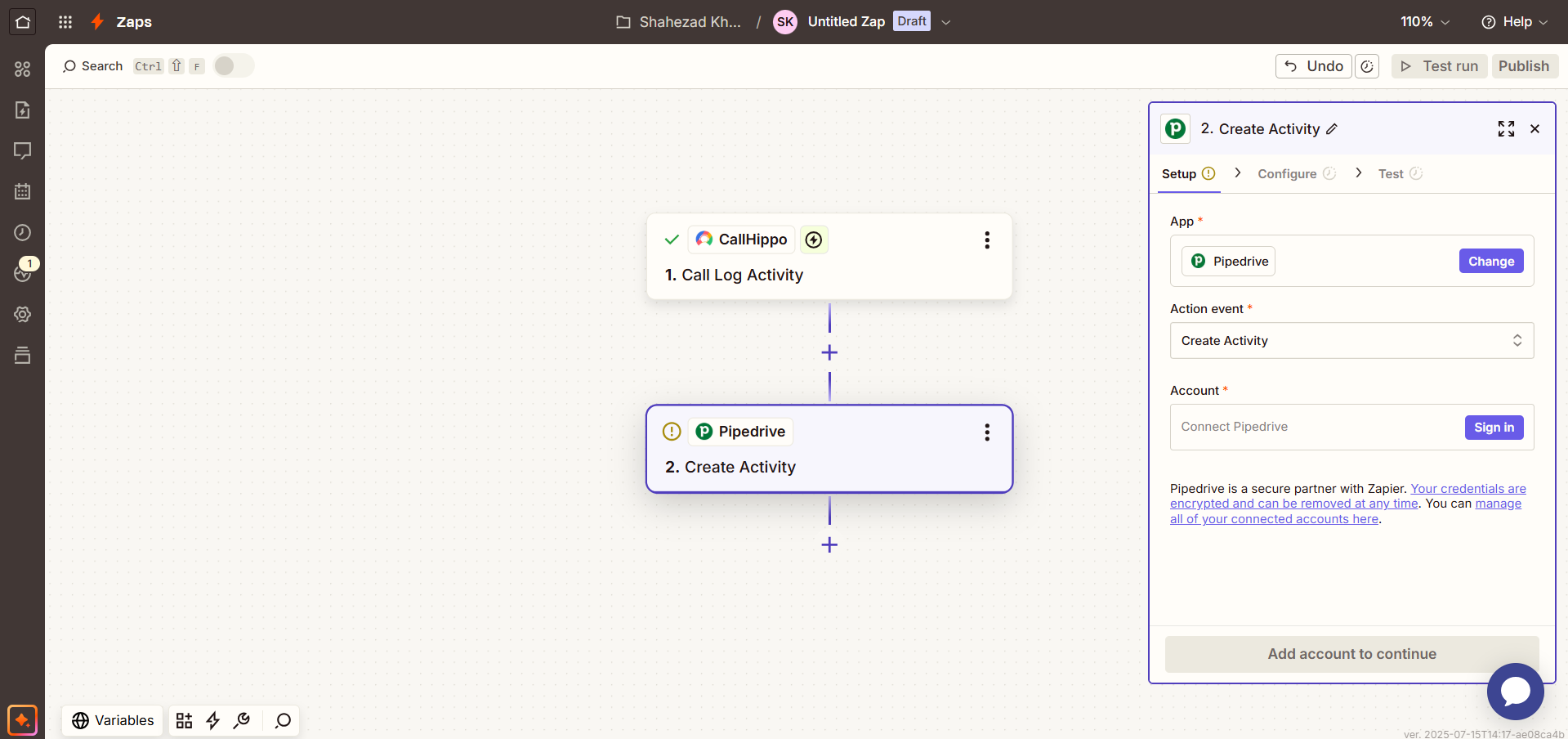Click the Test run button
The image size is (1568, 739).
[1439, 66]
